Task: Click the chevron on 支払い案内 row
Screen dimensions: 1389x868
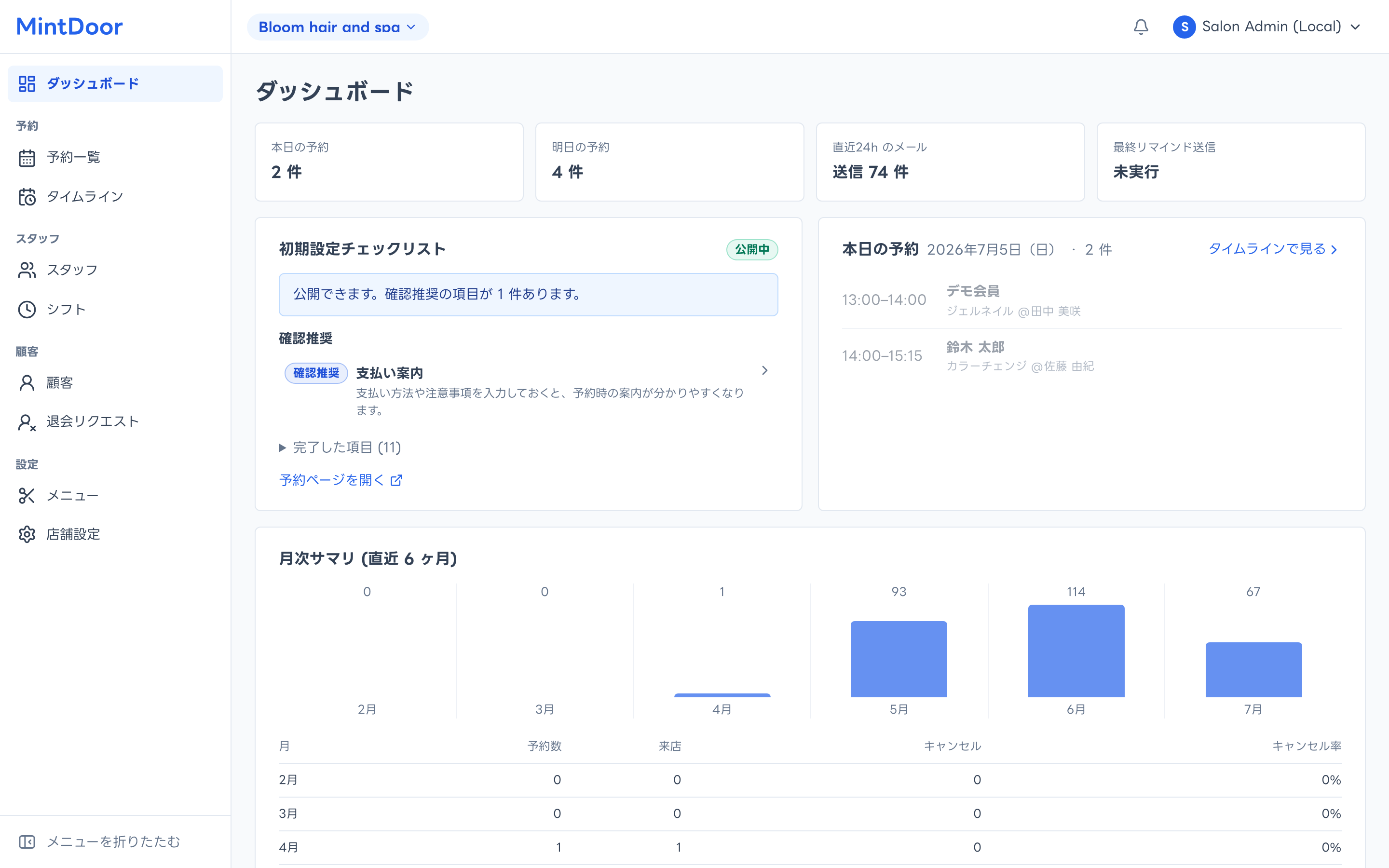Action: (x=764, y=370)
